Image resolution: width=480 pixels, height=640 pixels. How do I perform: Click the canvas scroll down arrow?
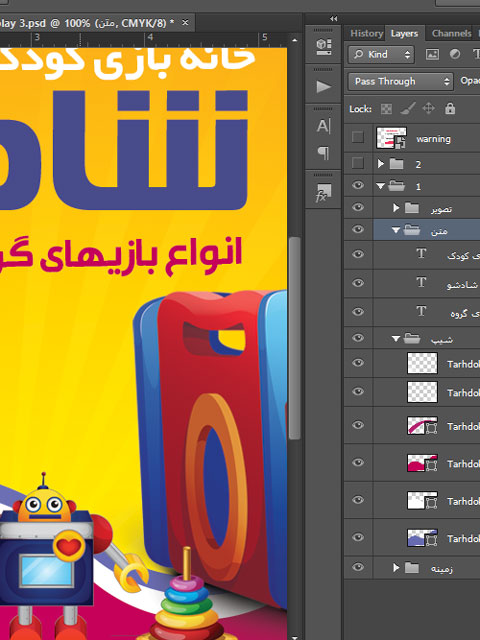tap(295, 636)
